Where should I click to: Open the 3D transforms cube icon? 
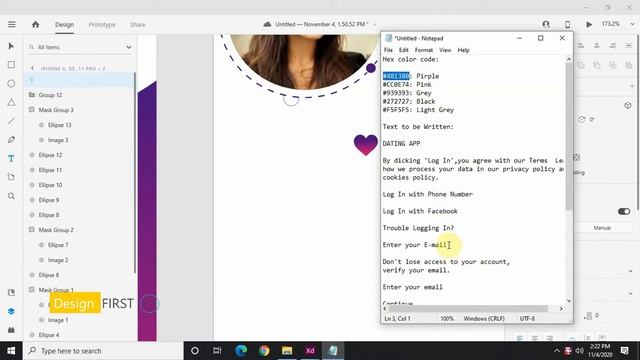(628, 106)
